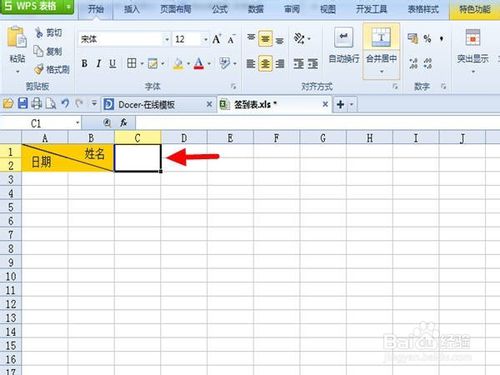Expand the font color dropdown arrow
This screenshot has height=375, width=500.
point(209,63)
